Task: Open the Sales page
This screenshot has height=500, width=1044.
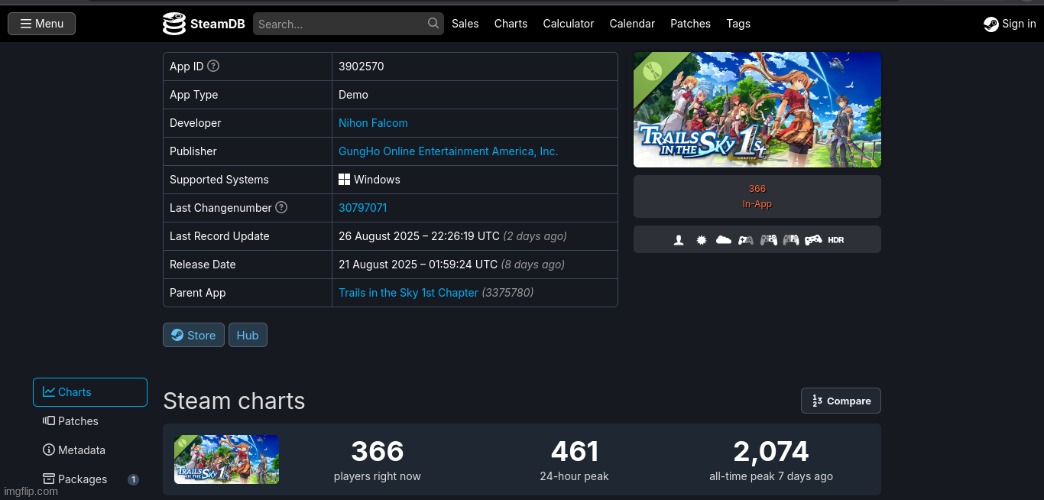Action: (x=465, y=23)
